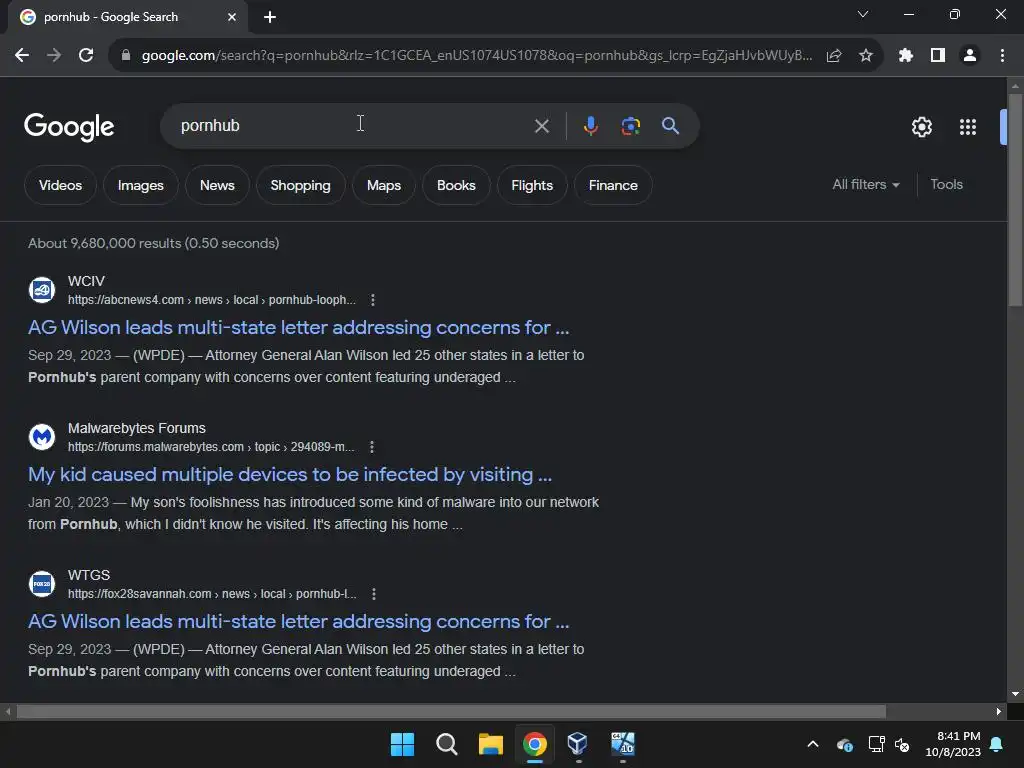Image resolution: width=1024 pixels, height=768 pixels.
Task: Open VirtualBox from the taskbar
Action: coord(577,744)
